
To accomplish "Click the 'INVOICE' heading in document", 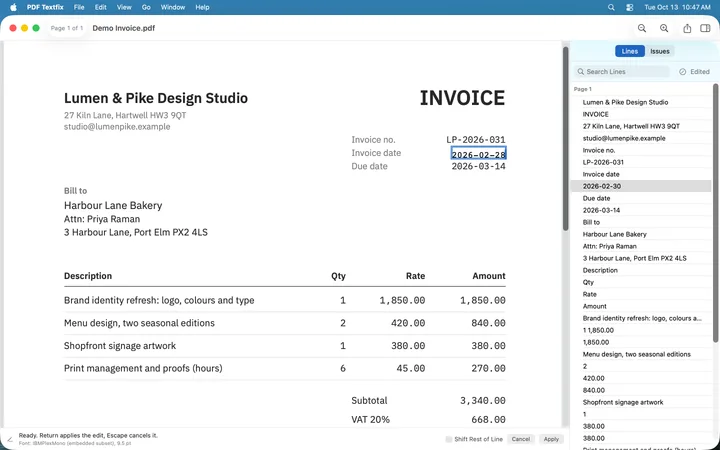I will click(x=462, y=98).
